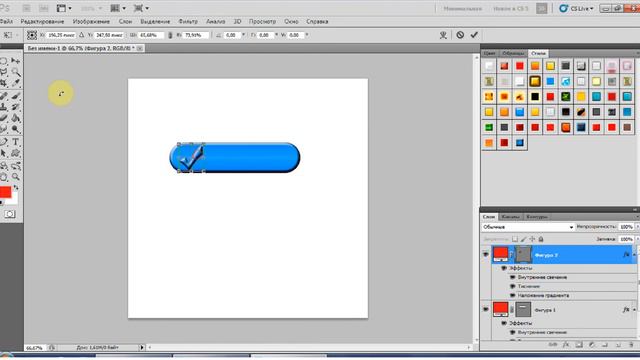
Task: Select the Path Selection arrow tool
Action: 4,153
